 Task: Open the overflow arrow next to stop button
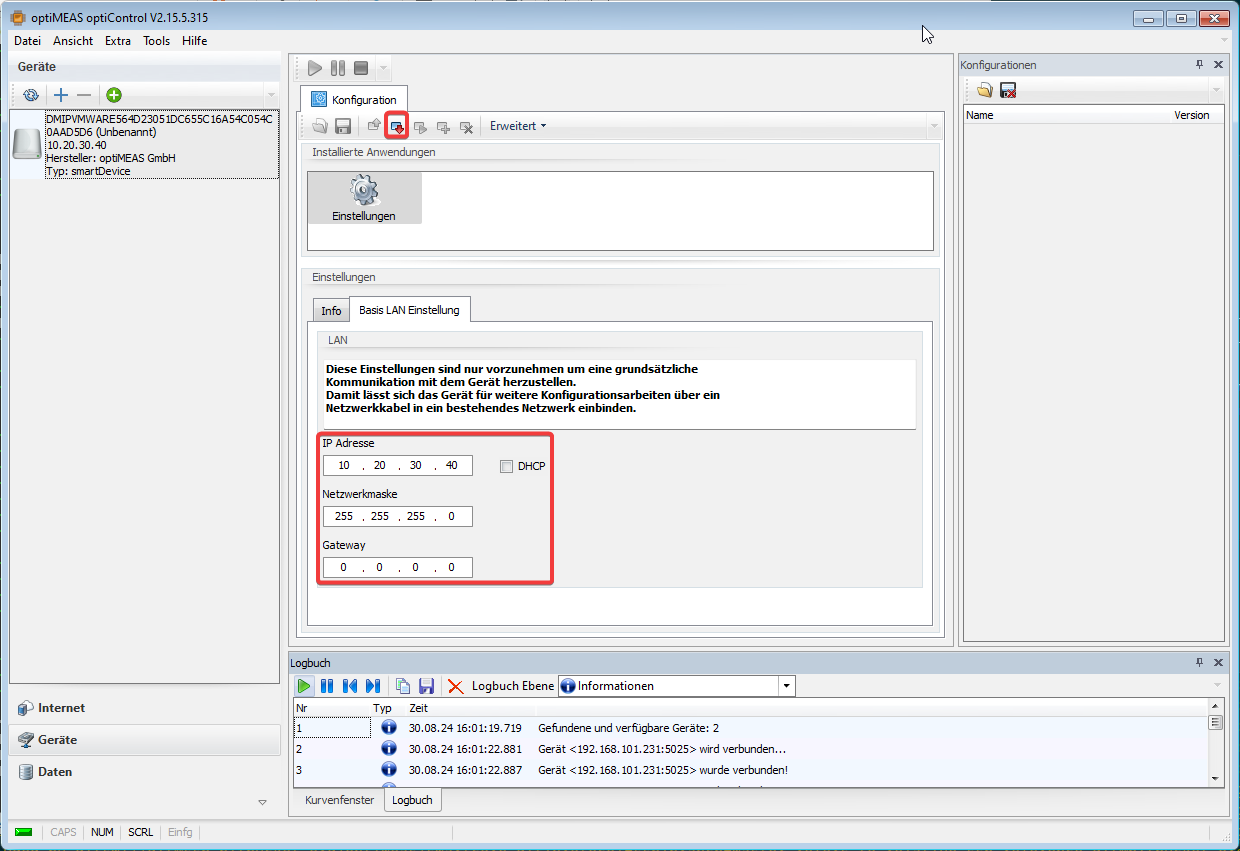tap(384, 69)
